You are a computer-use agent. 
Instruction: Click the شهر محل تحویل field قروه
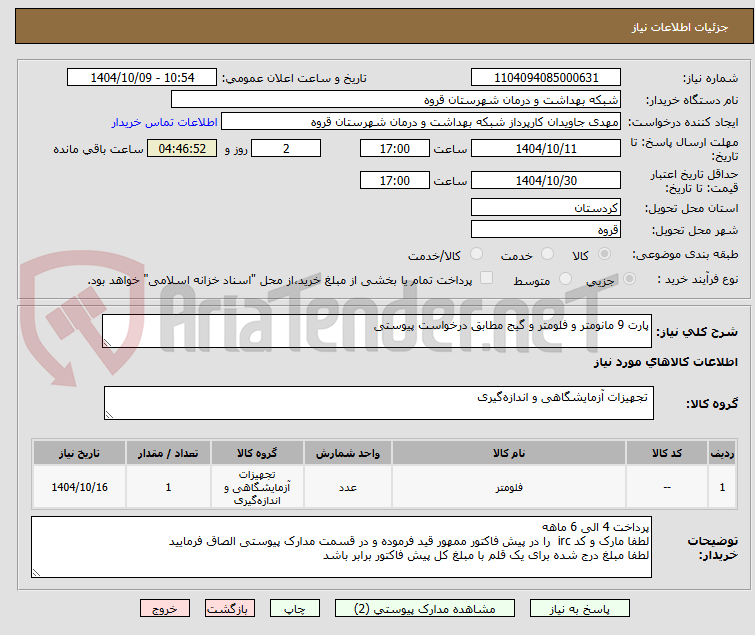546,230
